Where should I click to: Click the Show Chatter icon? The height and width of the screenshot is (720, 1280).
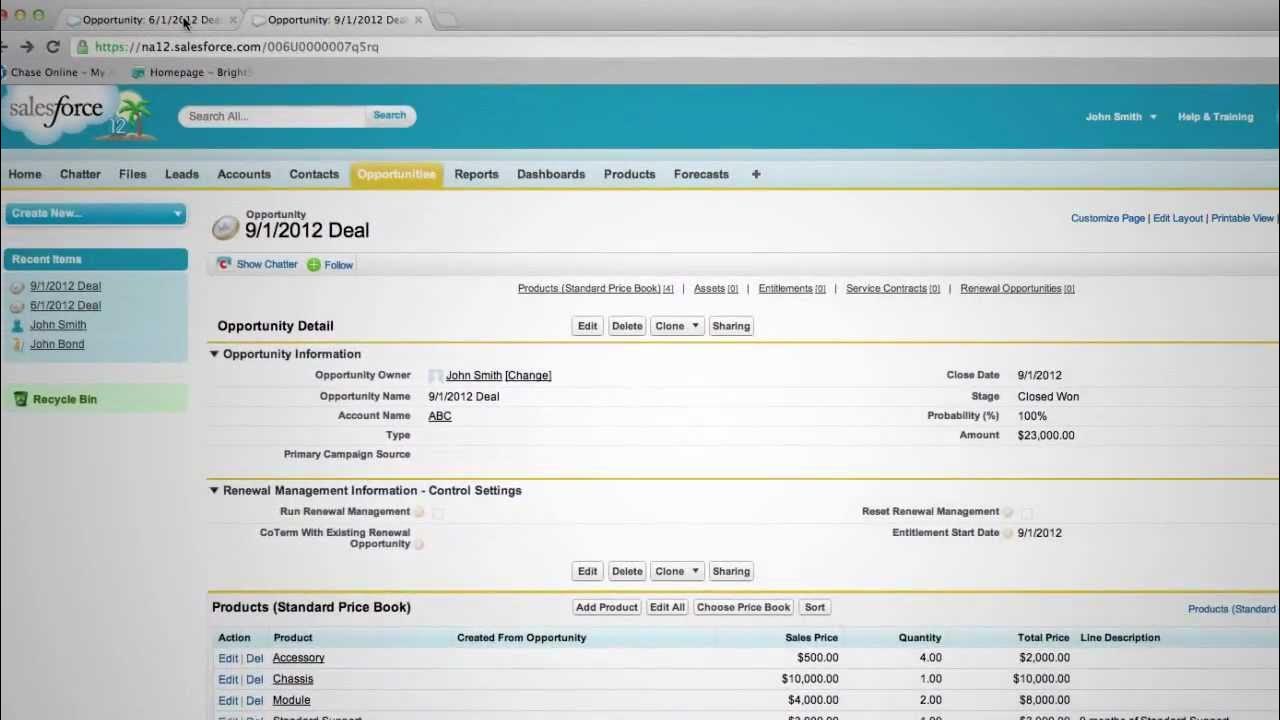(225, 264)
